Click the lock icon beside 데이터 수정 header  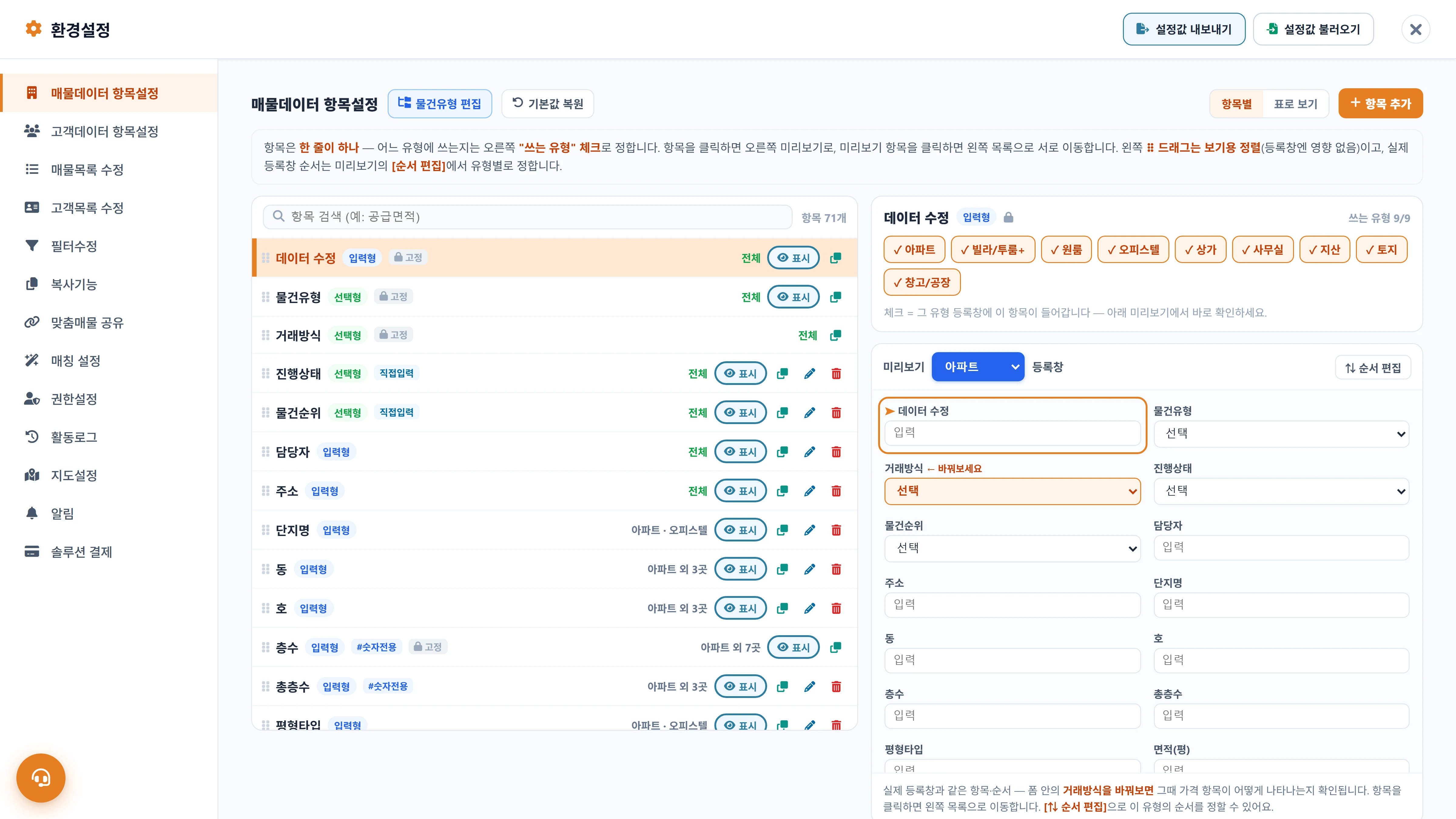tap(1008, 217)
